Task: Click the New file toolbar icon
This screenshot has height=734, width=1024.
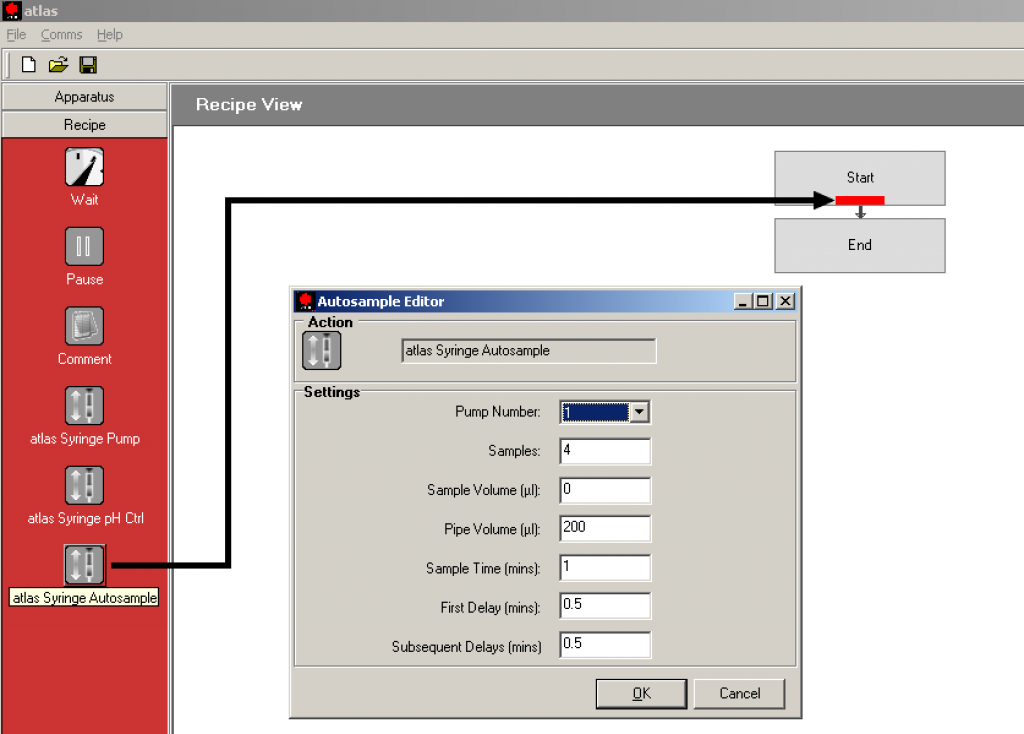Action: (x=28, y=65)
